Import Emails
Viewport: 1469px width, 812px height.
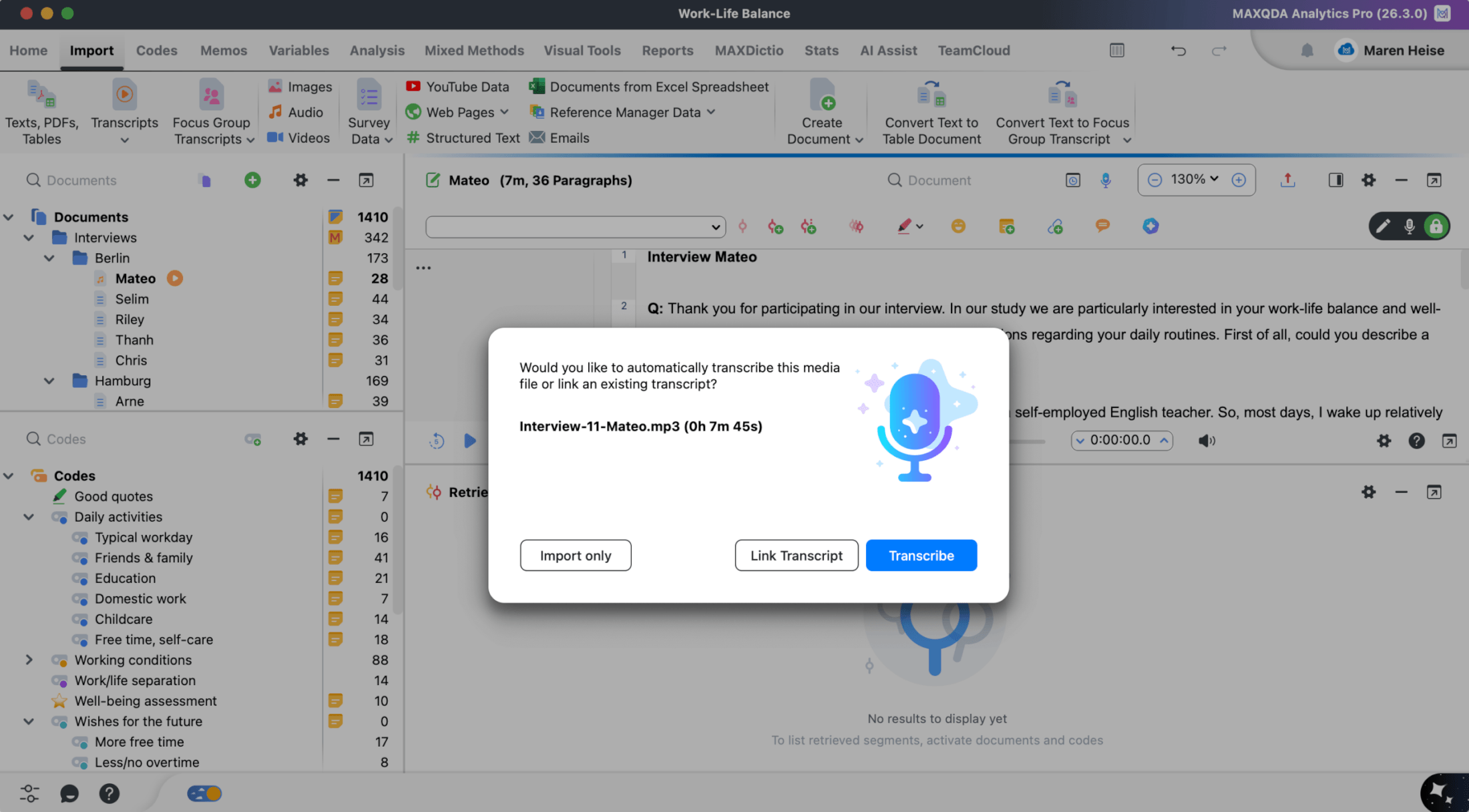tap(560, 138)
